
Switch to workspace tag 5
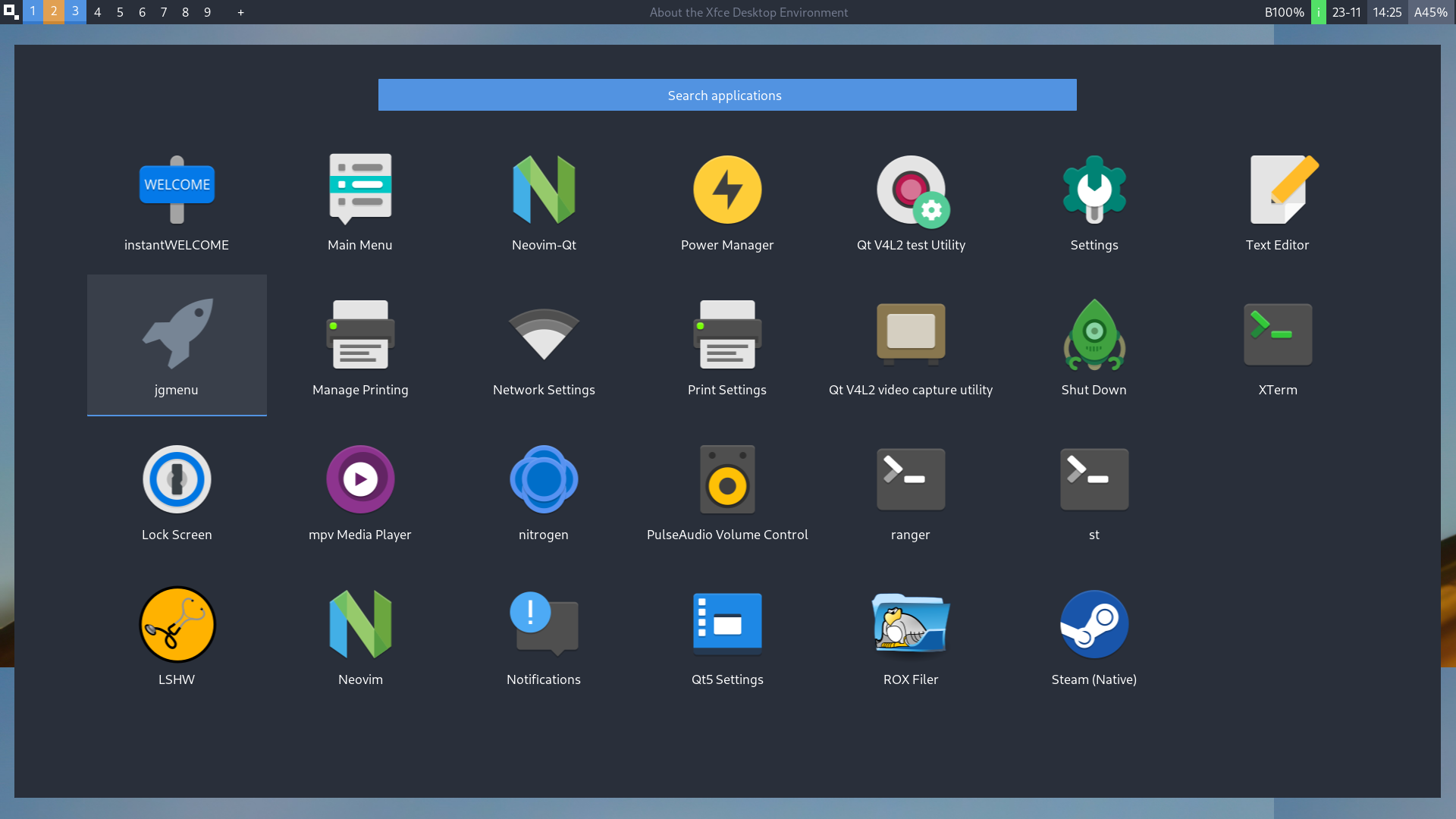coord(120,12)
